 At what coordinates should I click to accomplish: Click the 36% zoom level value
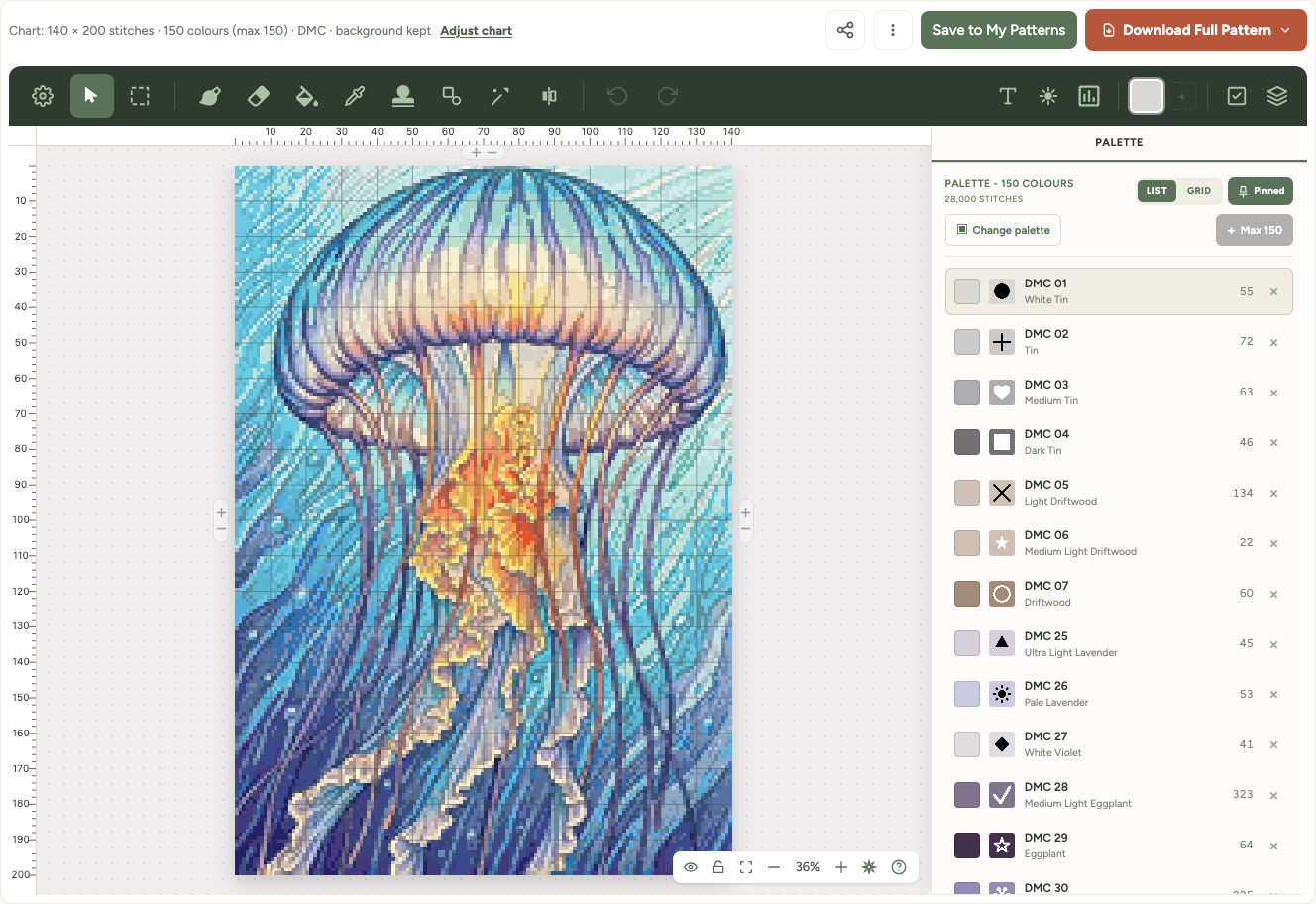click(808, 867)
